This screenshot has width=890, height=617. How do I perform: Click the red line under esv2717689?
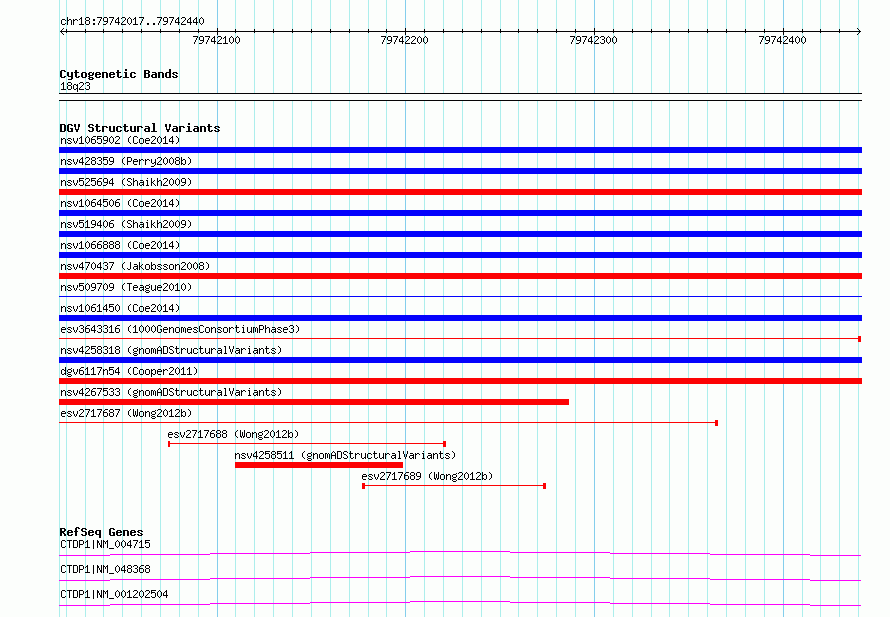[x=454, y=486]
